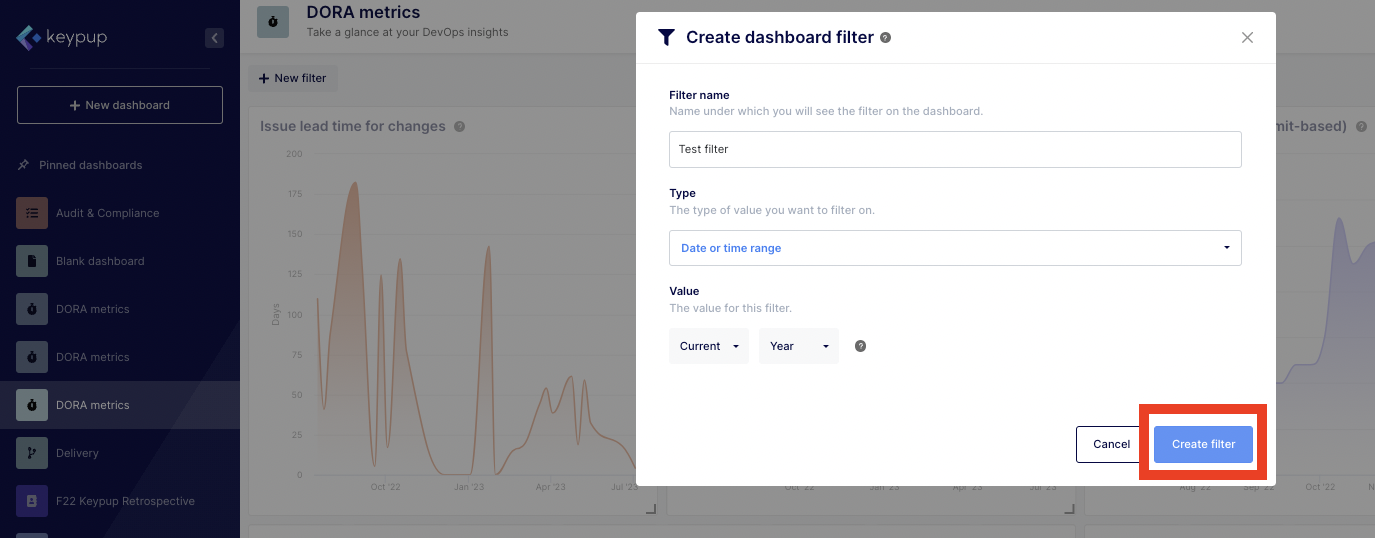1375x538 pixels.
Task: Click help icon next to Issue lead time title
Action: click(460, 127)
